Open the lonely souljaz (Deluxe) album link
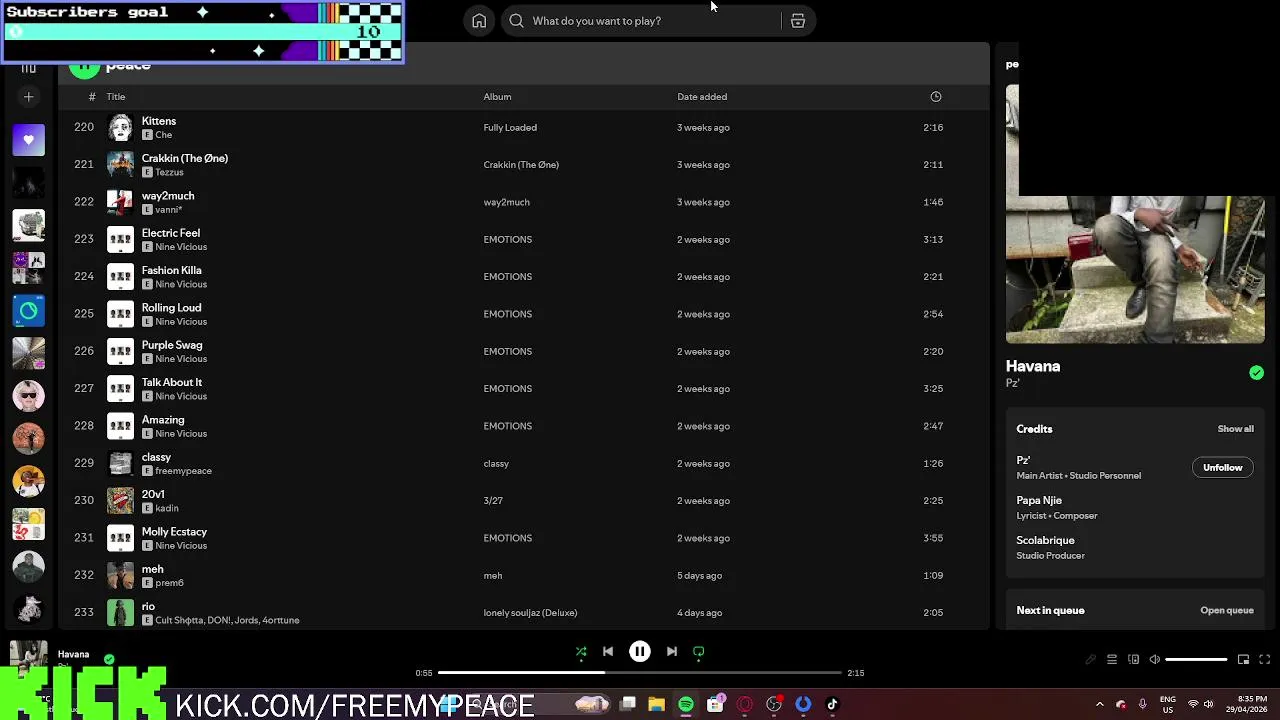 [530, 613]
